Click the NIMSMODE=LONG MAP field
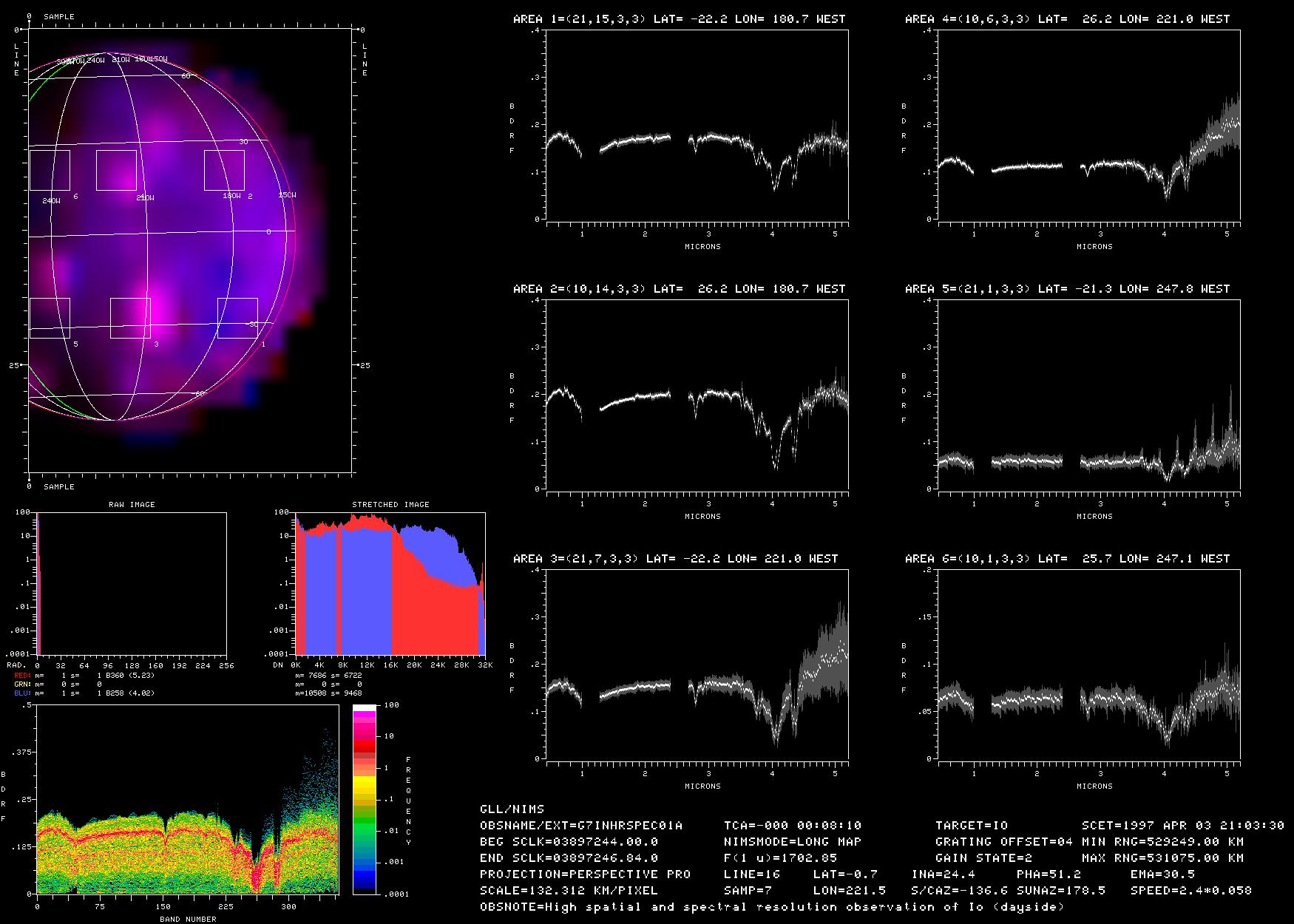 pyautogui.click(x=793, y=842)
